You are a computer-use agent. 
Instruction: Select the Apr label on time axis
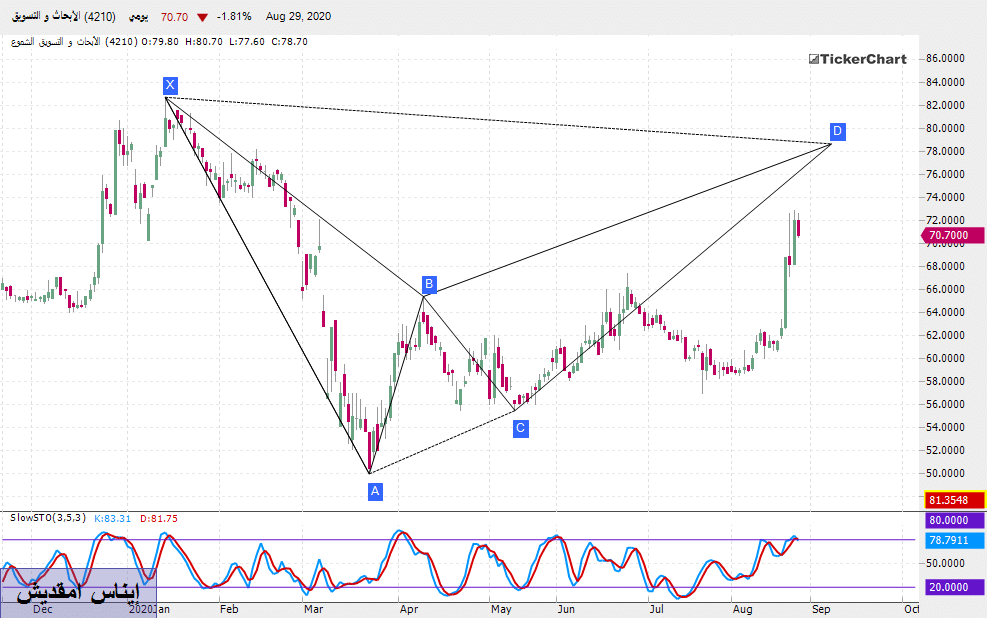[407, 608]
